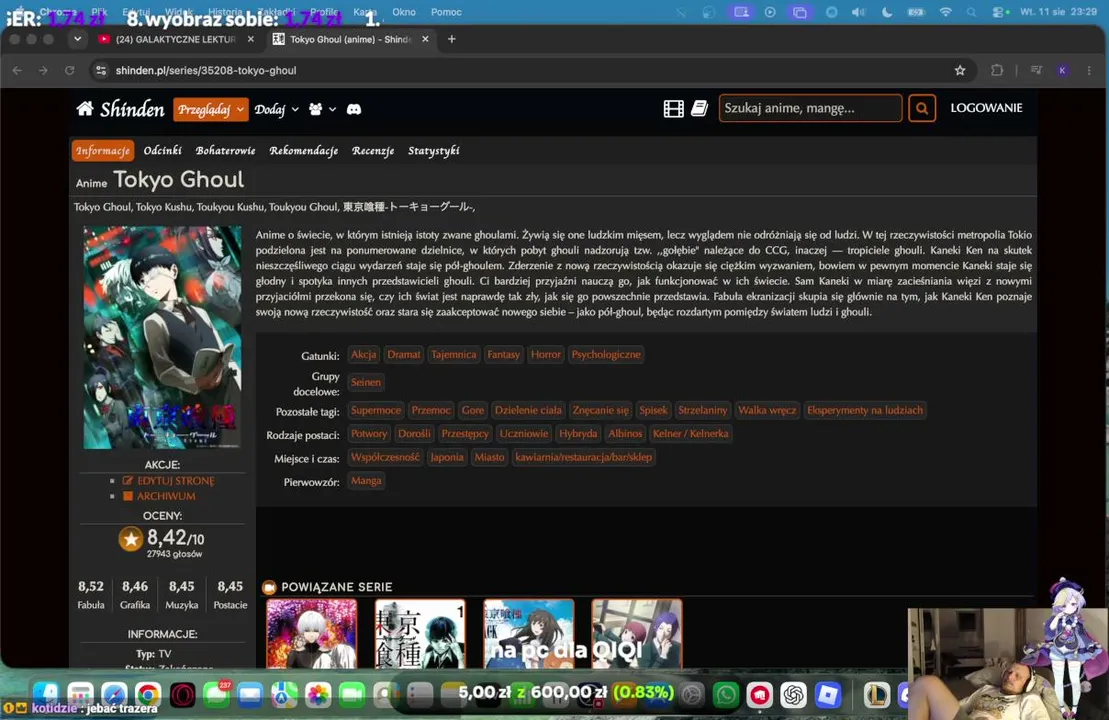
Task: Open the Recenzje tab
Action: [x=373, y=151]
